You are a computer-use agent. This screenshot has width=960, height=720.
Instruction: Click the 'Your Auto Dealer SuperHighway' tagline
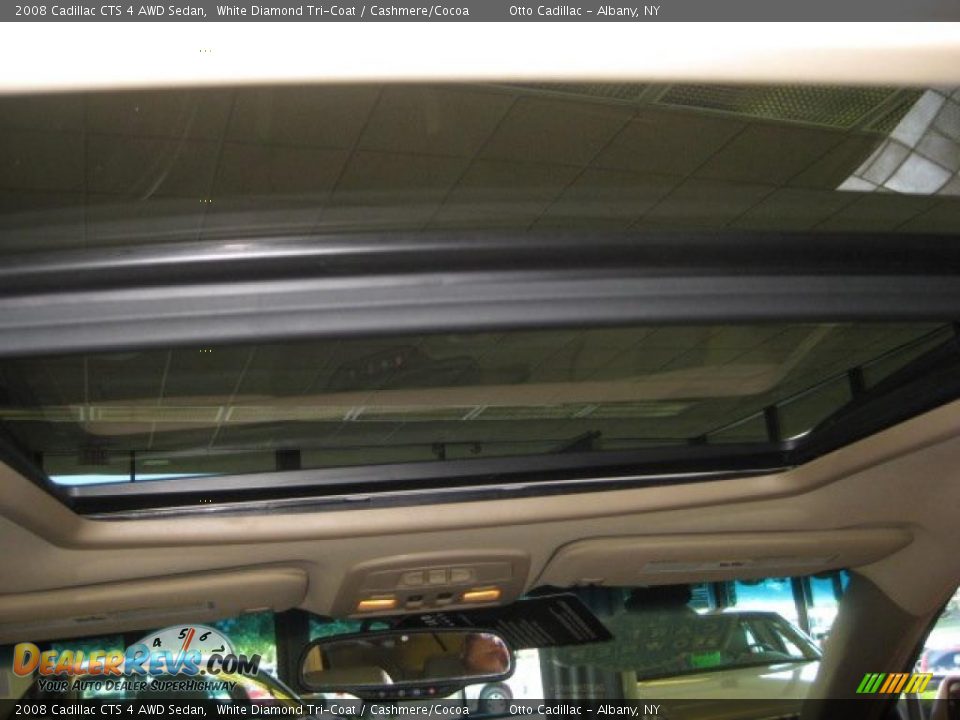137,685
